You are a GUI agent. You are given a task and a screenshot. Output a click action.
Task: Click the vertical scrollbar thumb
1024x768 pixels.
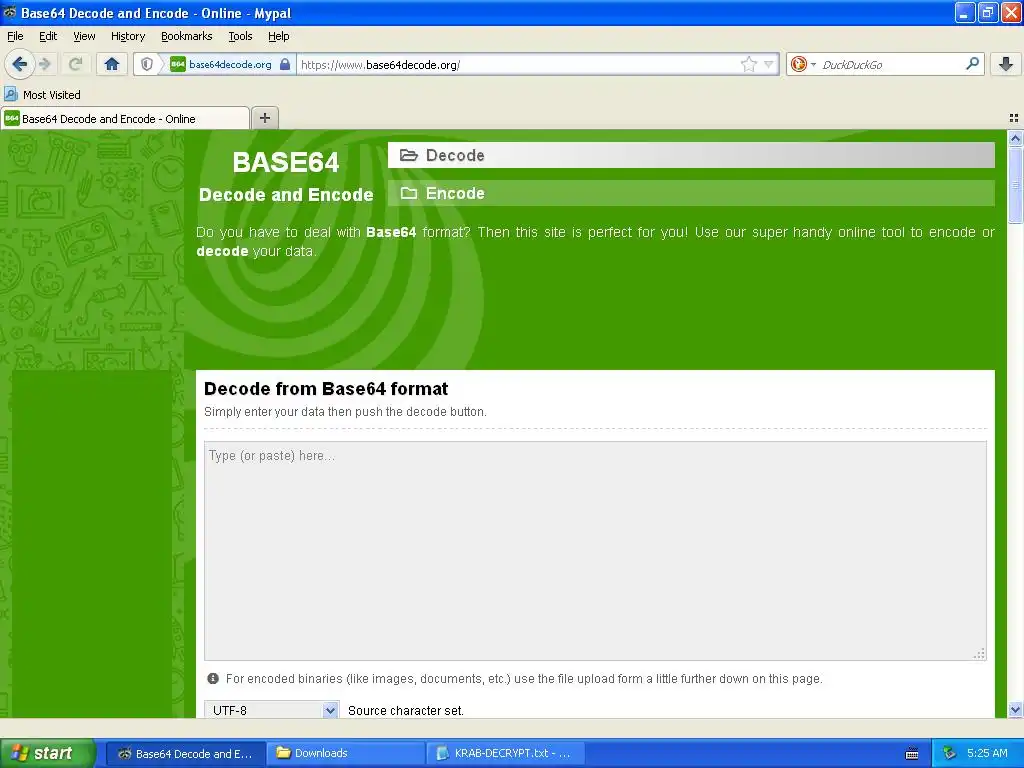[x=1015, y=185]
